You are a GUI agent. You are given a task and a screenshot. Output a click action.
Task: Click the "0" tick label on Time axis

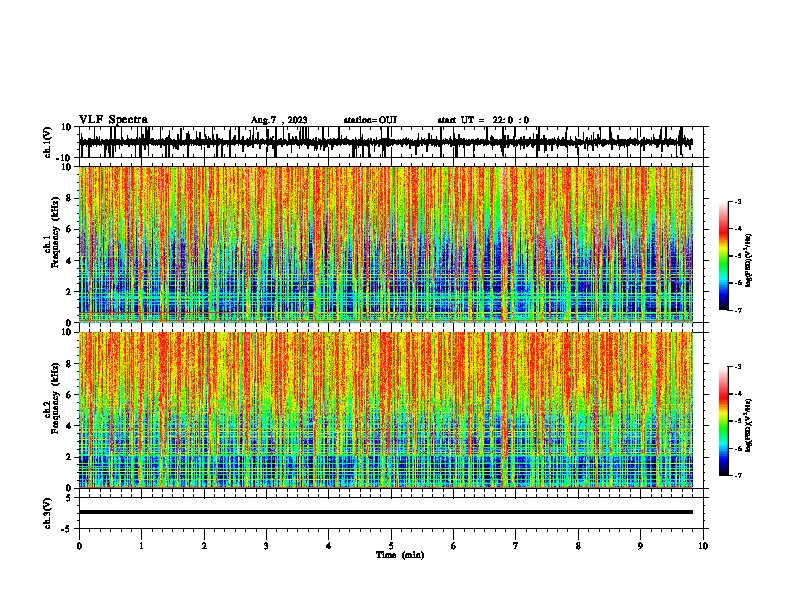[79, 545]
